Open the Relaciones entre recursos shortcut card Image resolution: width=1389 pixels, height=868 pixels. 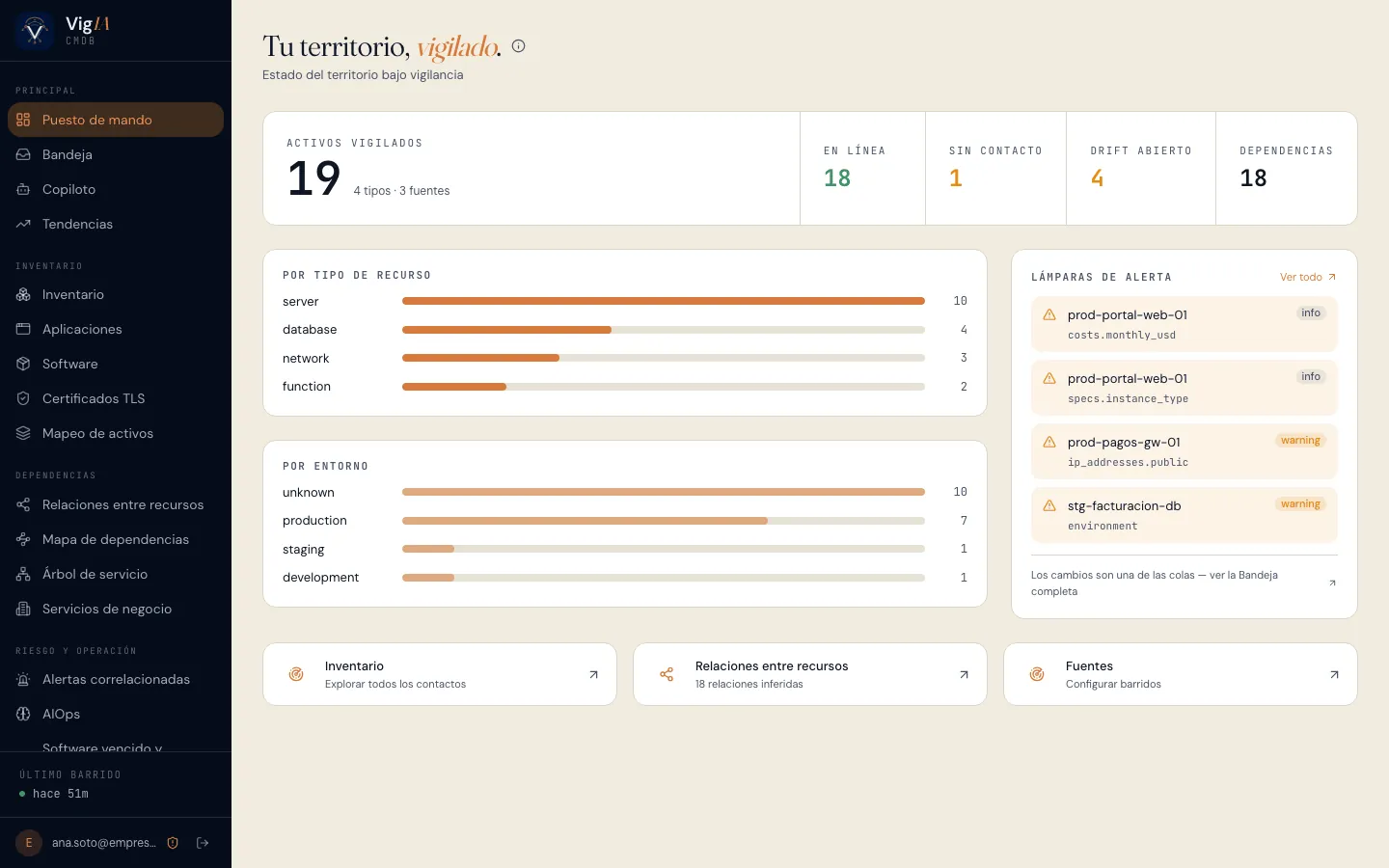[x=810, y=674]
